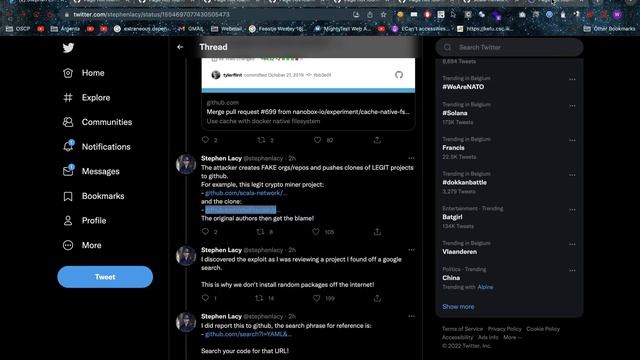Image resolution: width=640 pixels, height=360 pixels.
Task: Open the #WeAreNATO trend
Action: click(463, 87)
